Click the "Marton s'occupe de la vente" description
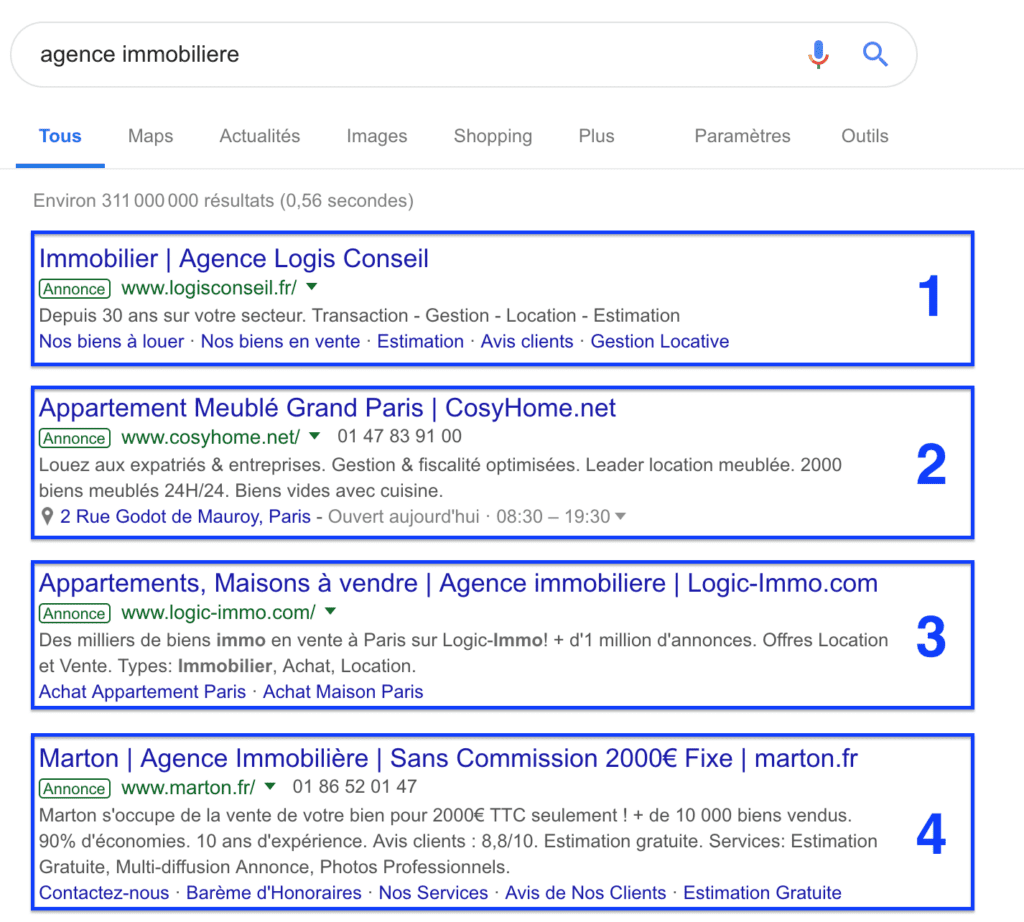The image size is (1024, 922). pos(458,841)
